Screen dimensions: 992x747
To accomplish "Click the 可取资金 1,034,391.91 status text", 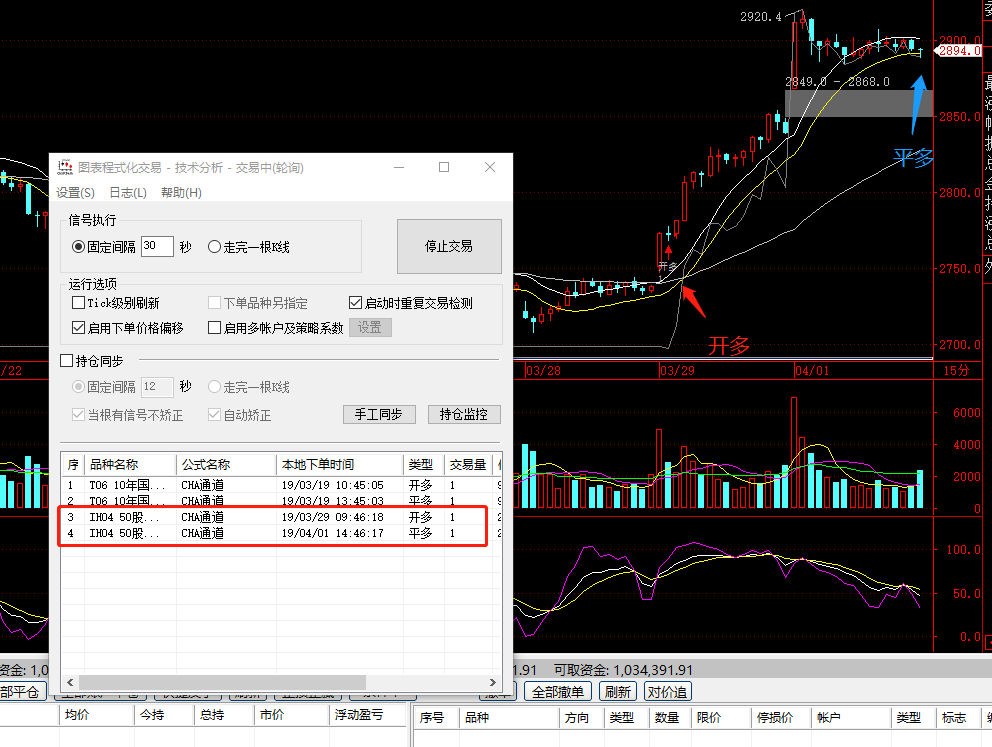I will pyautogui.click(x=624, y=670).
